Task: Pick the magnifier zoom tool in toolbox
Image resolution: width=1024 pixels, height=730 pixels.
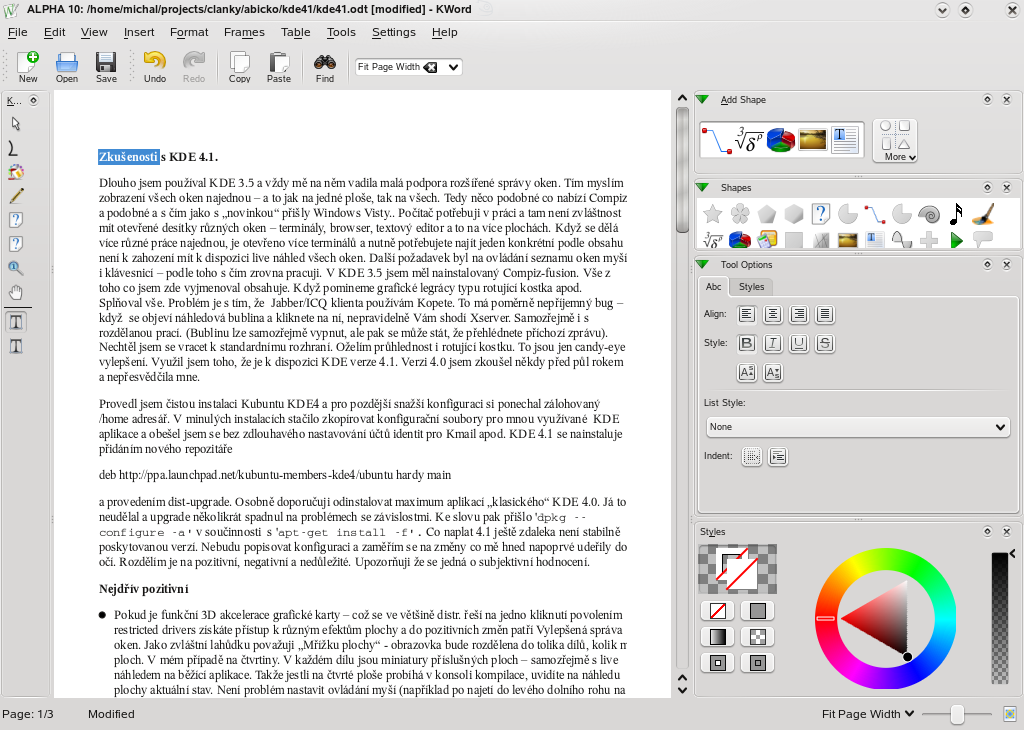Action: (16, 268)
